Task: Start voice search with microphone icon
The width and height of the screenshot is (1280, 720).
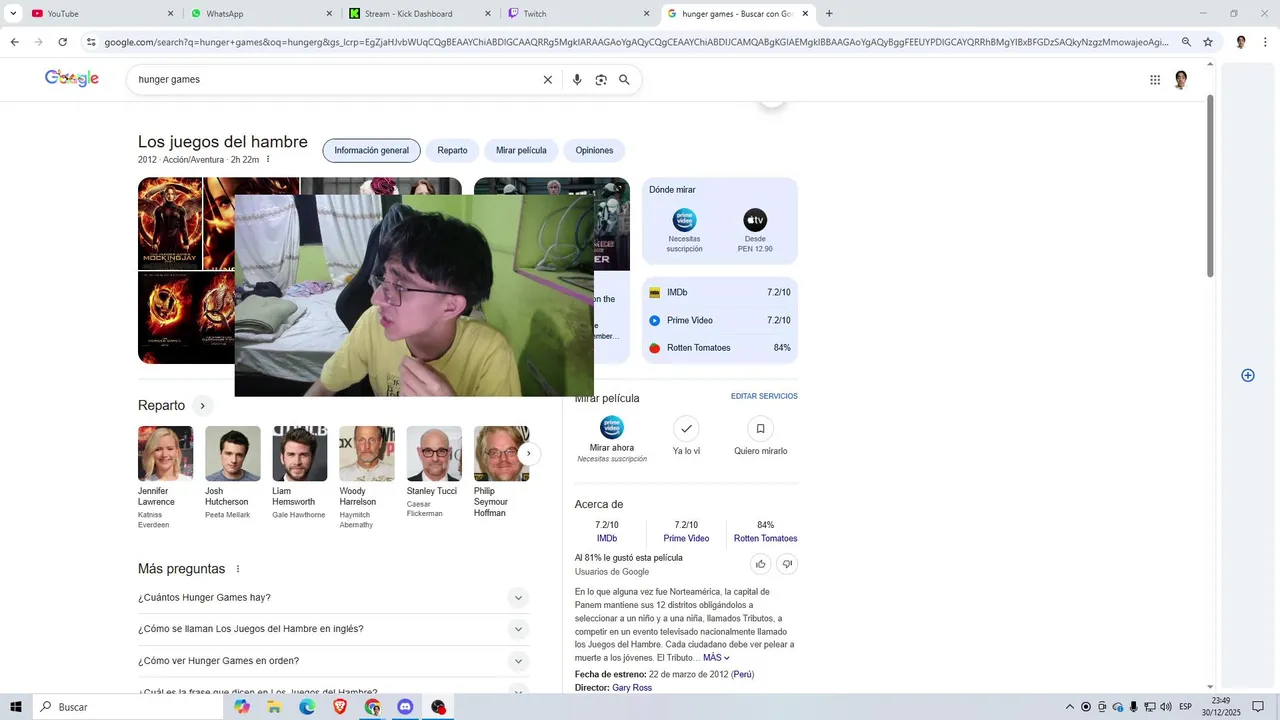Action: point(577,80)
